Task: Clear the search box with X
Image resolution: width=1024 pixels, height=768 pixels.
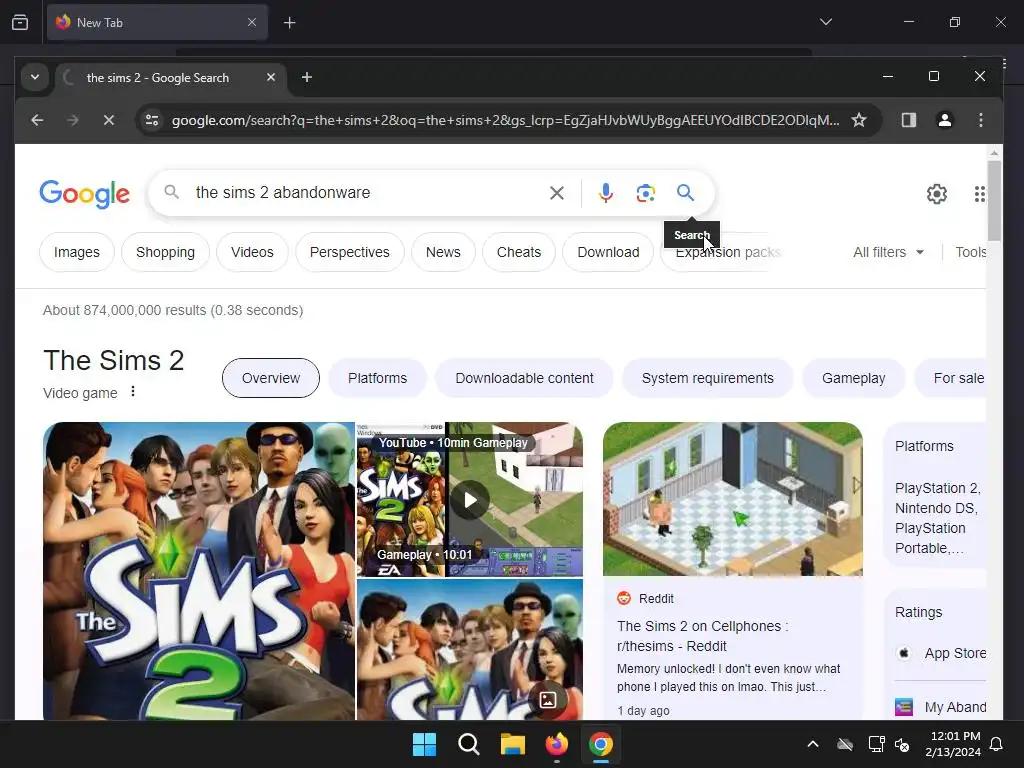Action: [x=556, y=193]
